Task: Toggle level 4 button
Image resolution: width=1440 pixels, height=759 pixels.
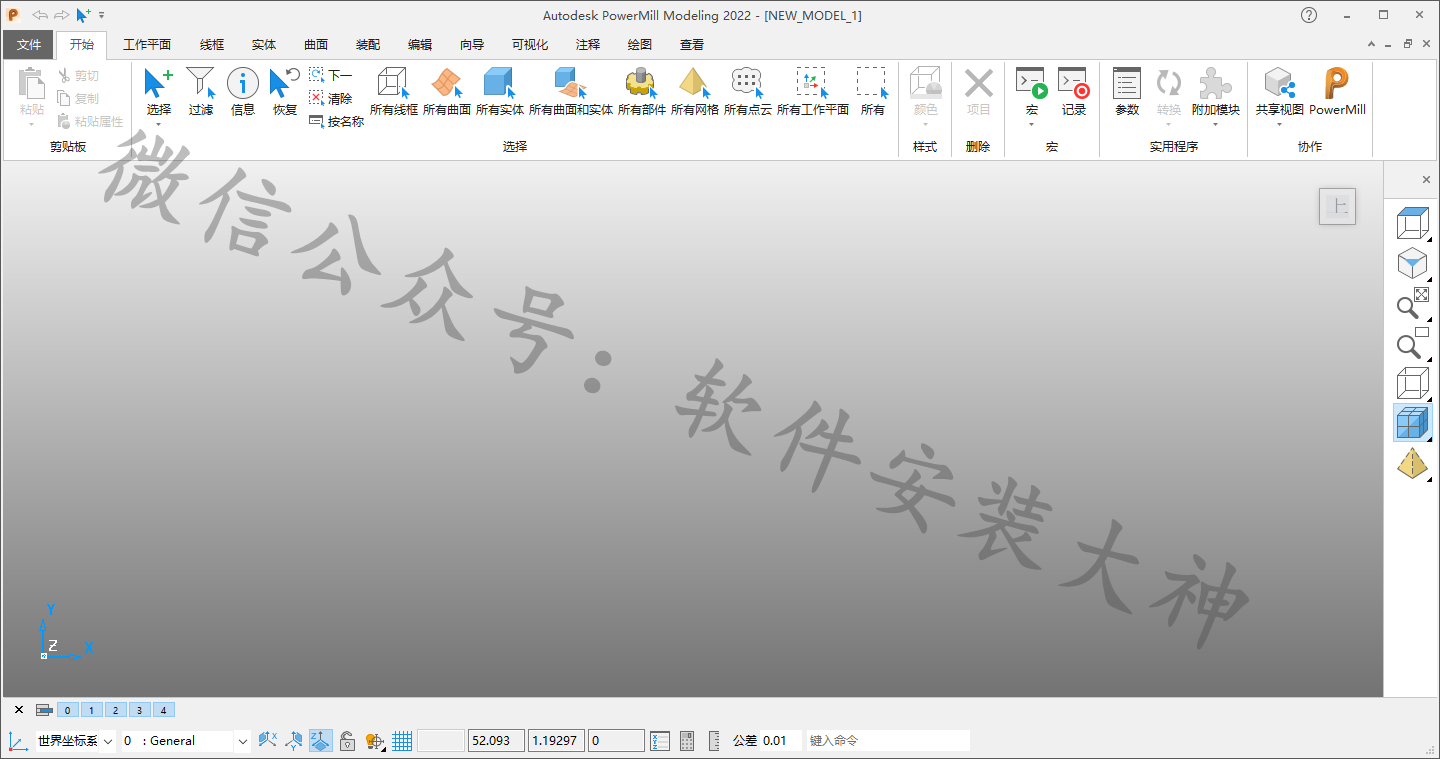Action: (163, 710)
